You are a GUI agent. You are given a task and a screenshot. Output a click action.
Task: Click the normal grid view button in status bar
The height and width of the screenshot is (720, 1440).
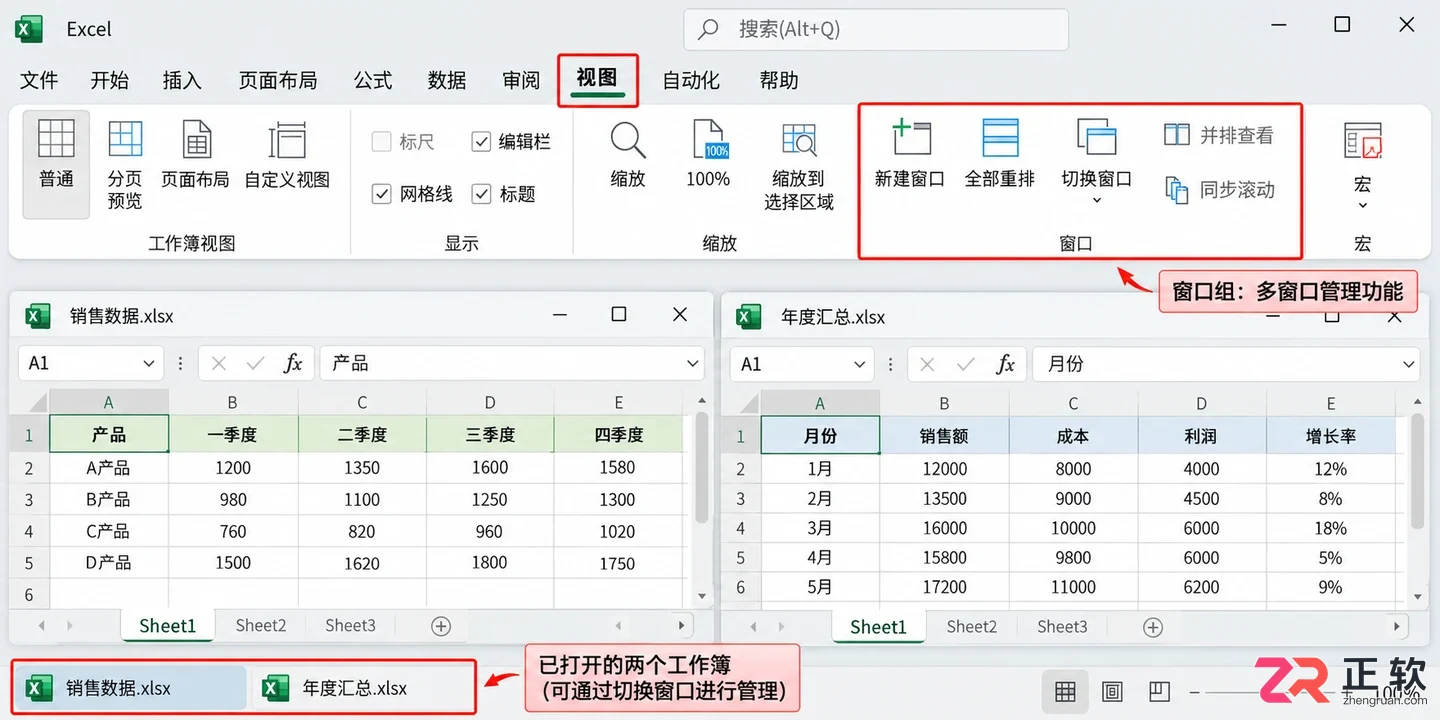click(x=1065, y=691)
